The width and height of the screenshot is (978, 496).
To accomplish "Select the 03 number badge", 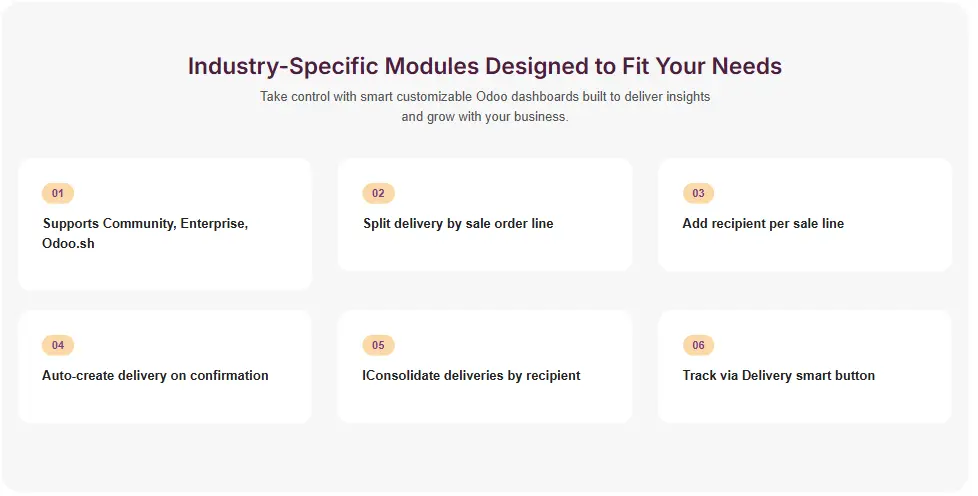I will (698, 193).
